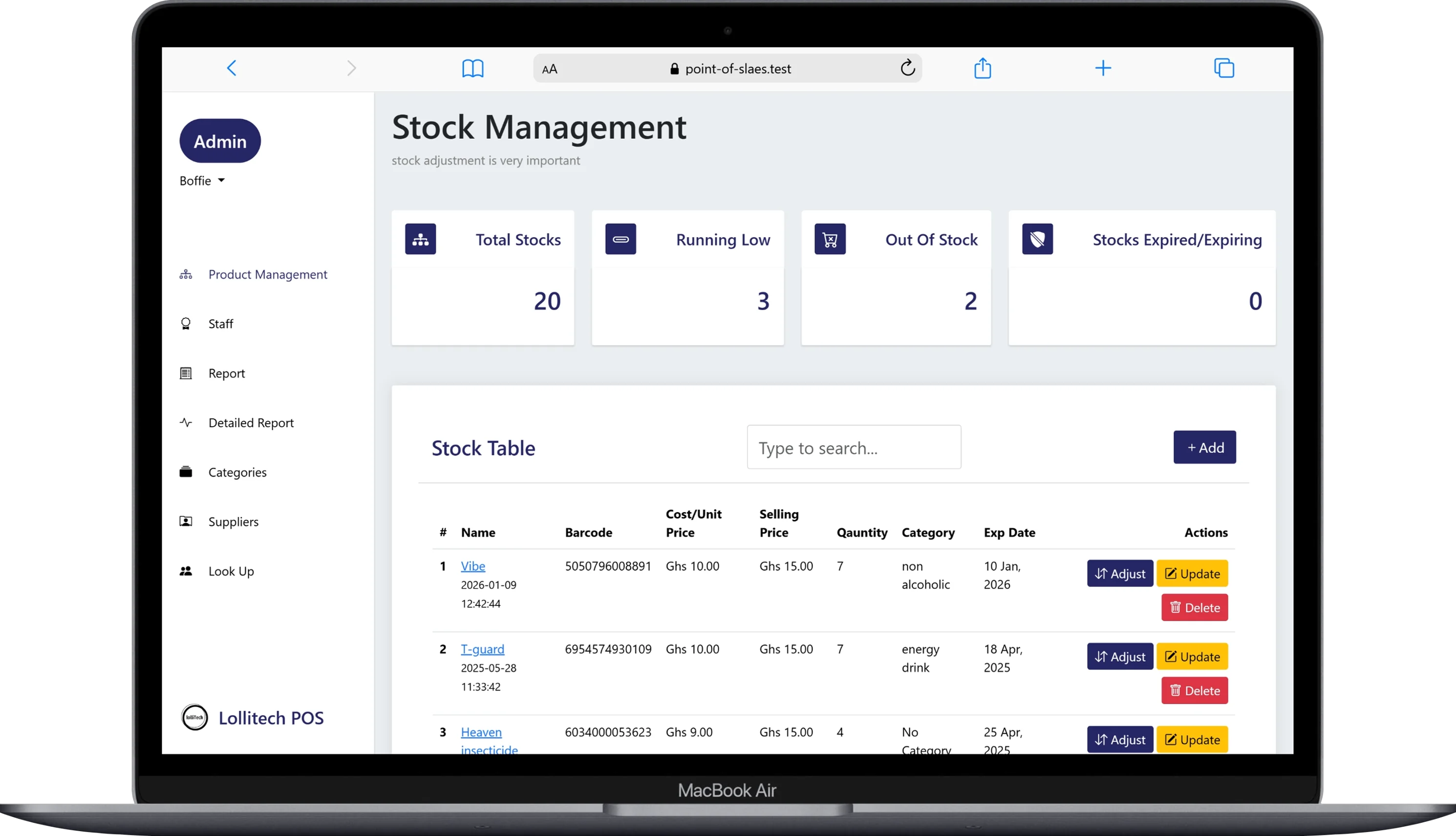The image size is (1456, 836).
Task: Adjust stock for the Vibe product
Action: [1119, 574]
